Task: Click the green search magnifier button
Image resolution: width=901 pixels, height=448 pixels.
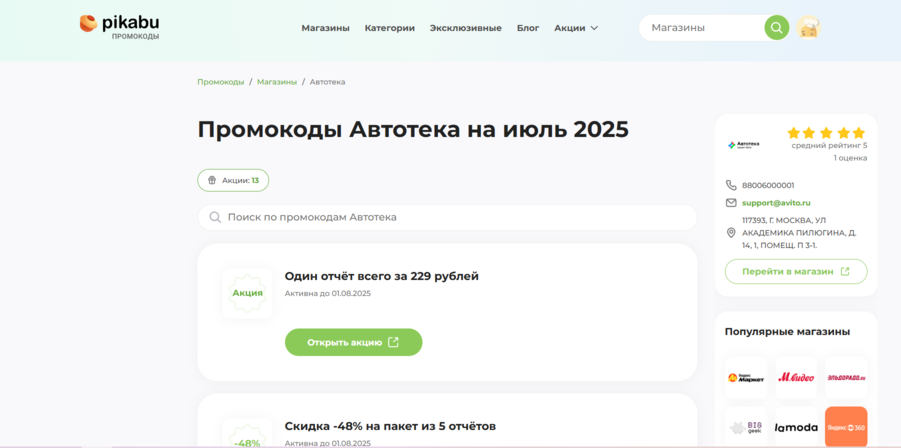Action: 776,28
